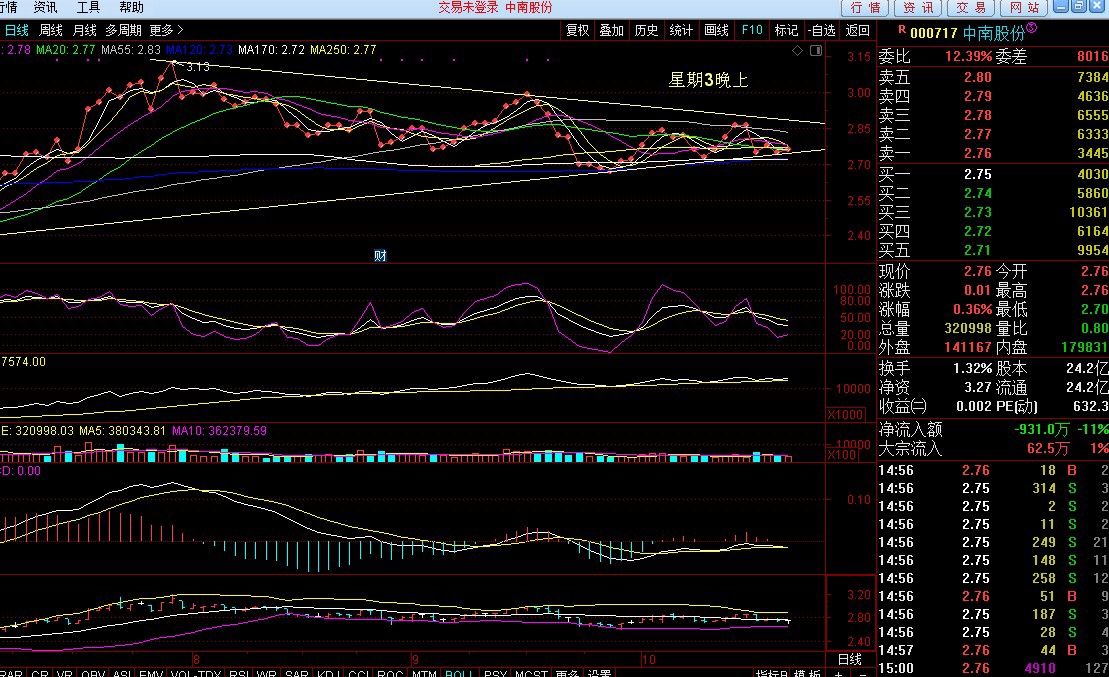Open the 多周期 multi-period view
This screenshot has width=1109, height=677.
pyautogui.click(x=123, y=30)
